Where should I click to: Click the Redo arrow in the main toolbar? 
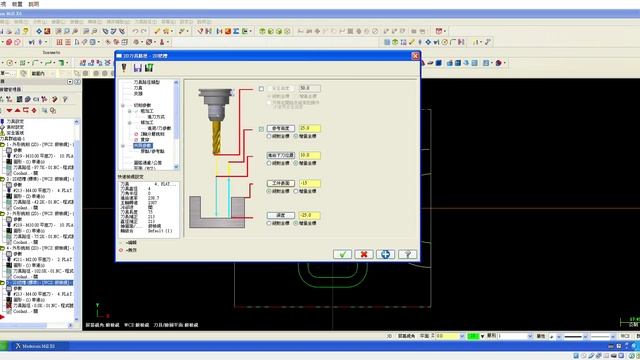point(144,31)
